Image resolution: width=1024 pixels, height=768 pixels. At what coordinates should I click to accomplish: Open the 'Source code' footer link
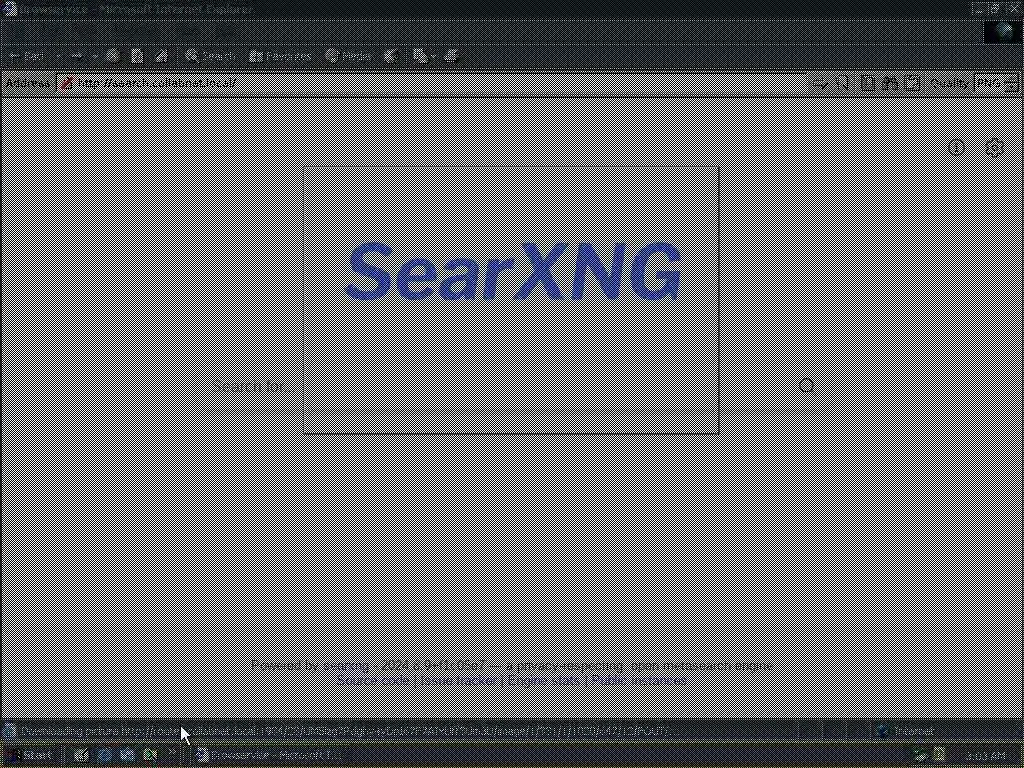pos(373,680)
